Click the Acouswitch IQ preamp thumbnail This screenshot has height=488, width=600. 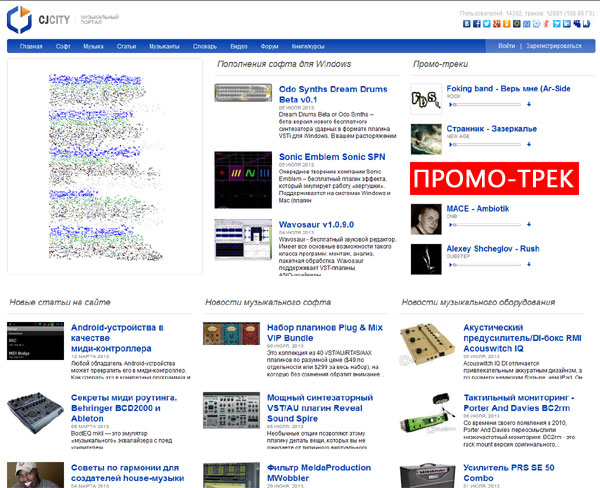pos(428,344)
